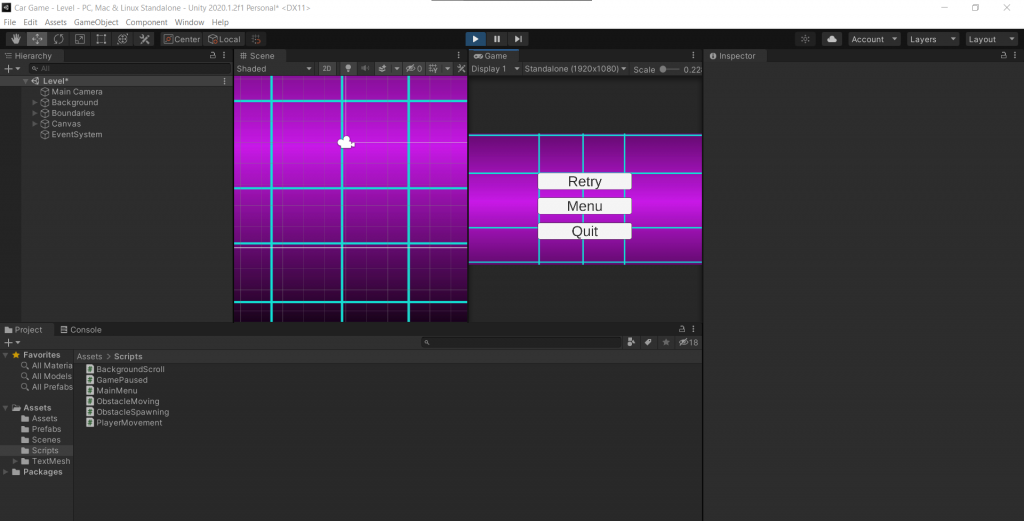Open the Layers dropdown
Screen dimensions: 1024x521
(x=932, y=39)
